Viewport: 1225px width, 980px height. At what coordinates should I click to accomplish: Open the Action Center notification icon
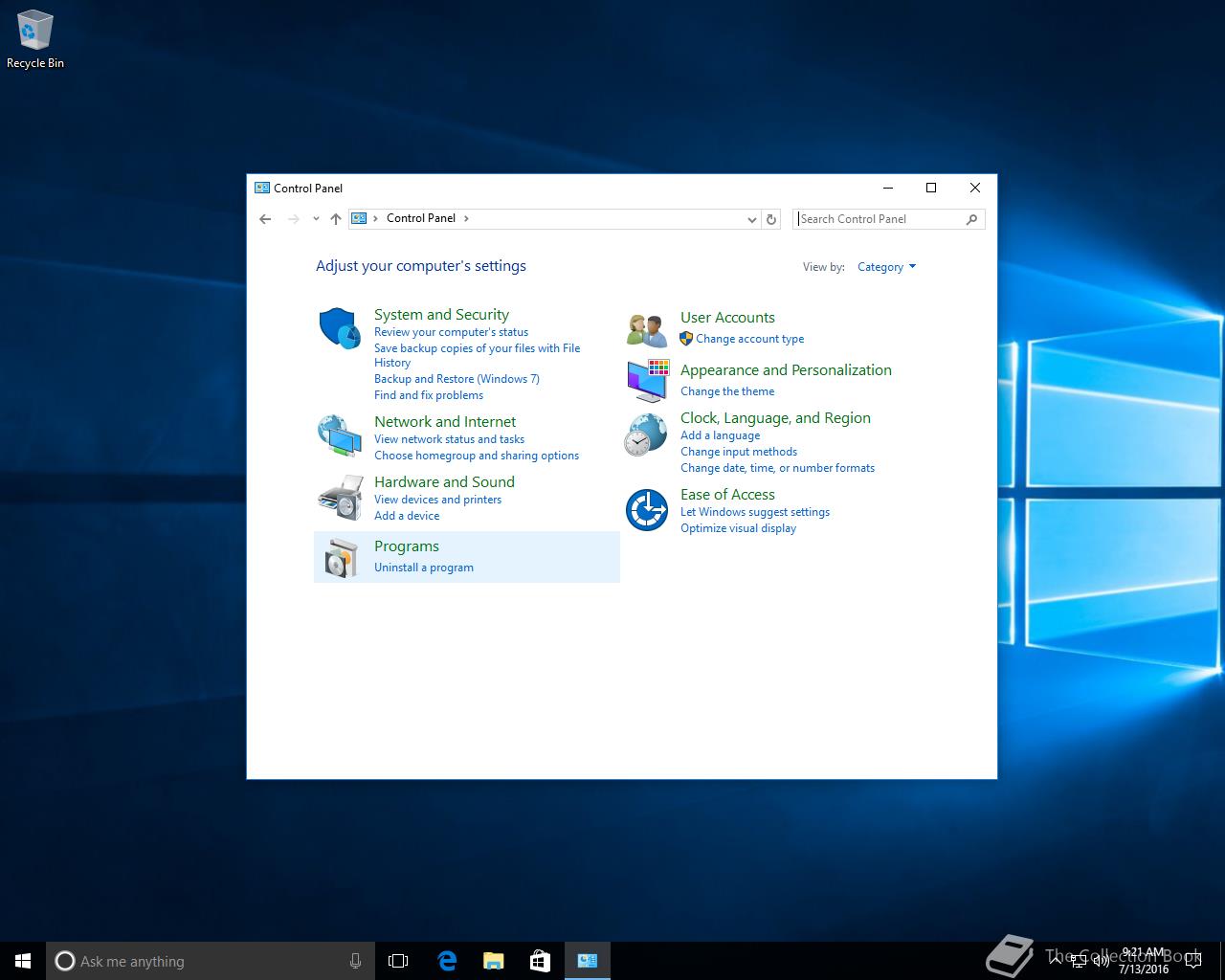coord(1192,961)
